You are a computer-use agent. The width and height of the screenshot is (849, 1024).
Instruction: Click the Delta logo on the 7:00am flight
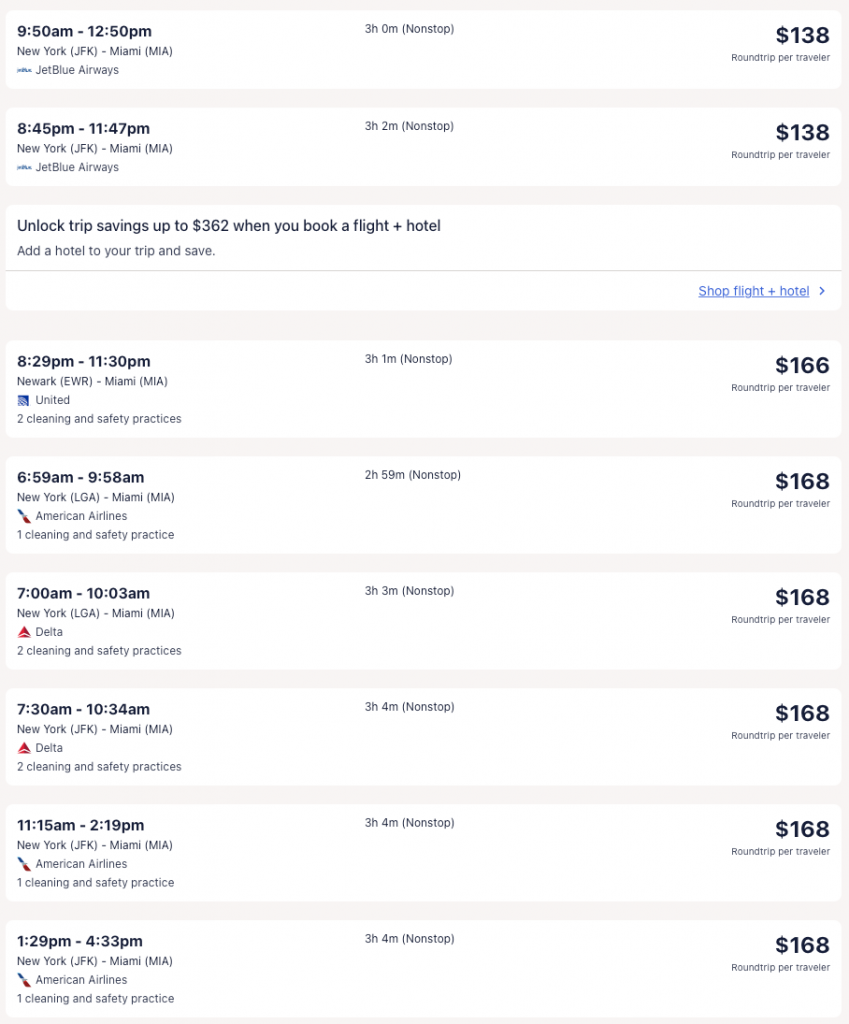[21, 632]
